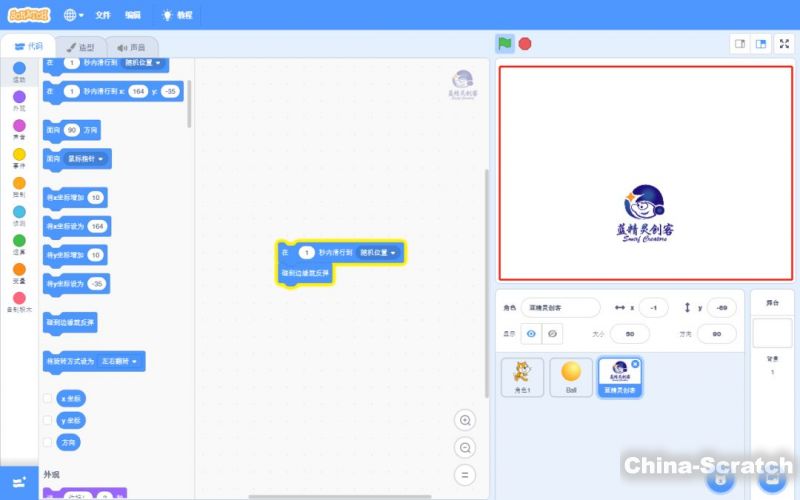
Task: Show the sprite using the eye icon
Action: (531, 333)
